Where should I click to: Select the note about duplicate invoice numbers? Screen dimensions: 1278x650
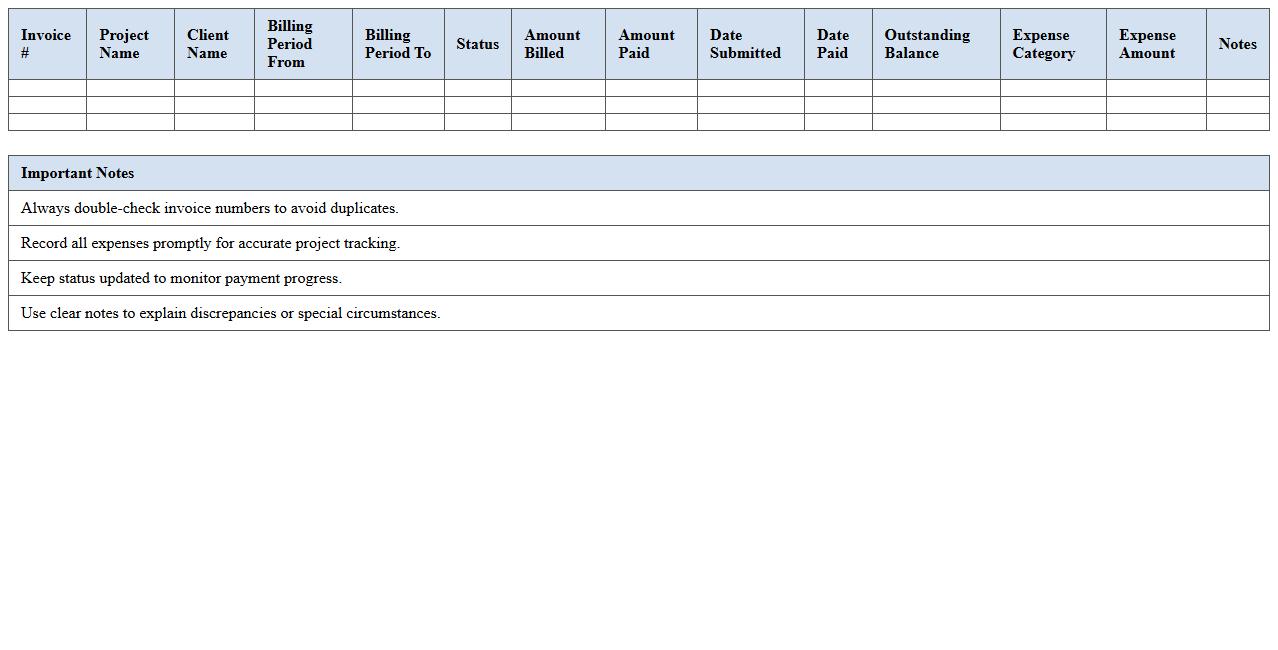210,208
